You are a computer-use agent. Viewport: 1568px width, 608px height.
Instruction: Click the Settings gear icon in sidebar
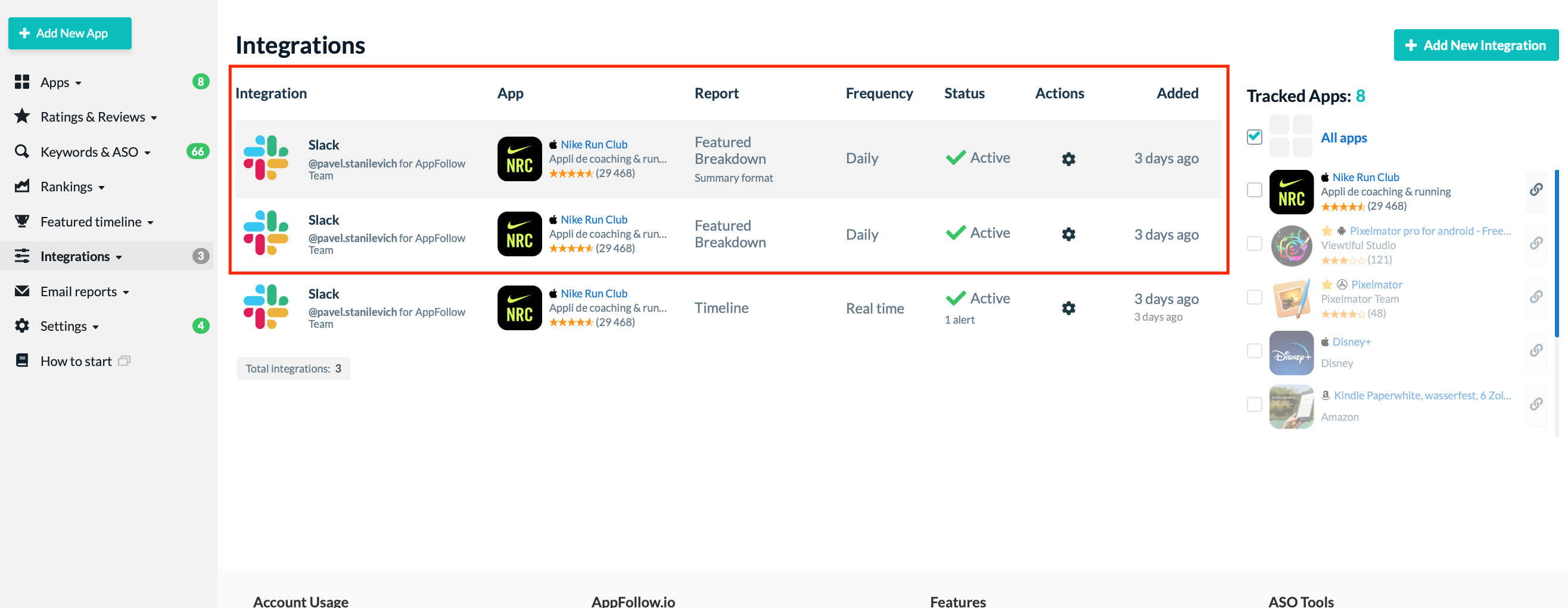[22, 326]
